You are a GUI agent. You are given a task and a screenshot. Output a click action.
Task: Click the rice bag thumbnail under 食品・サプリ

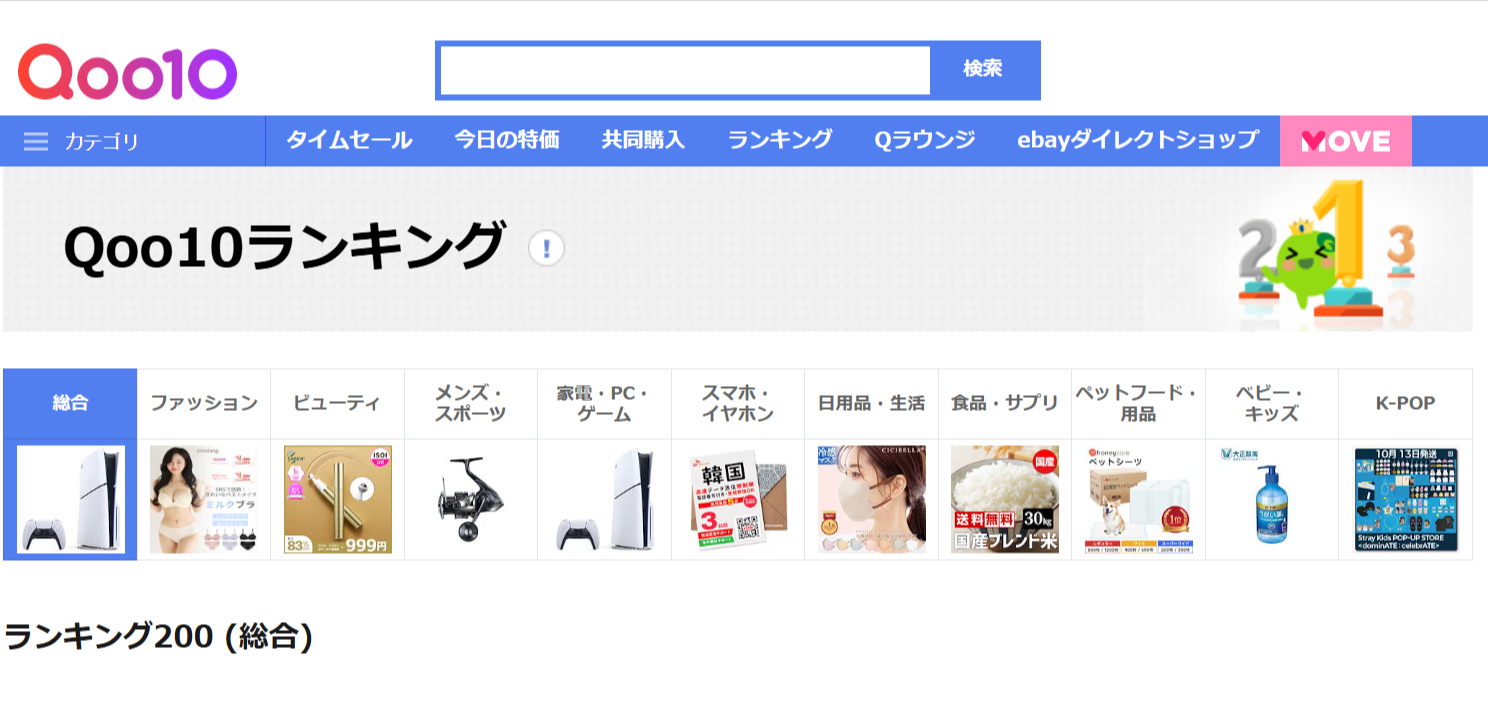click(1004, 499)
